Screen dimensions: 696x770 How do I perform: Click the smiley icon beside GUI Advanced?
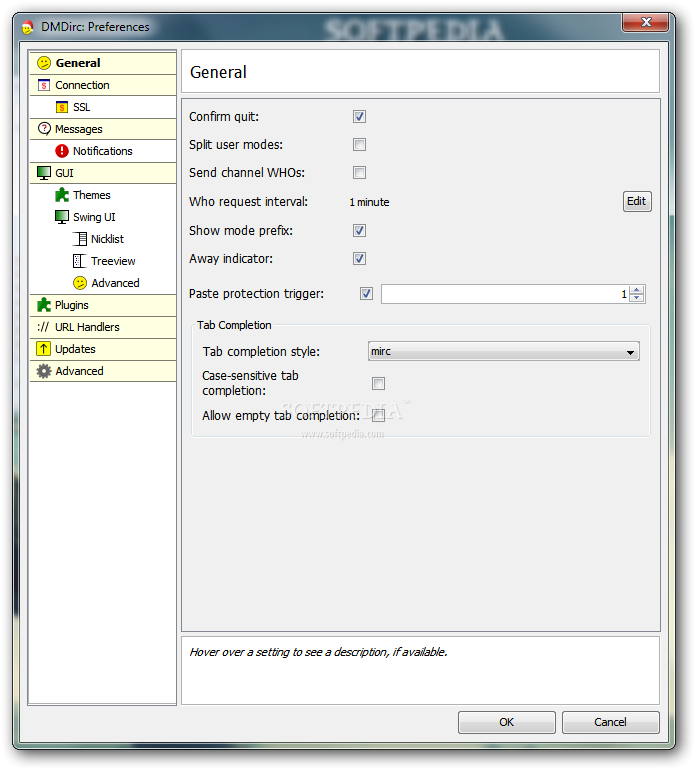(80, 283)
